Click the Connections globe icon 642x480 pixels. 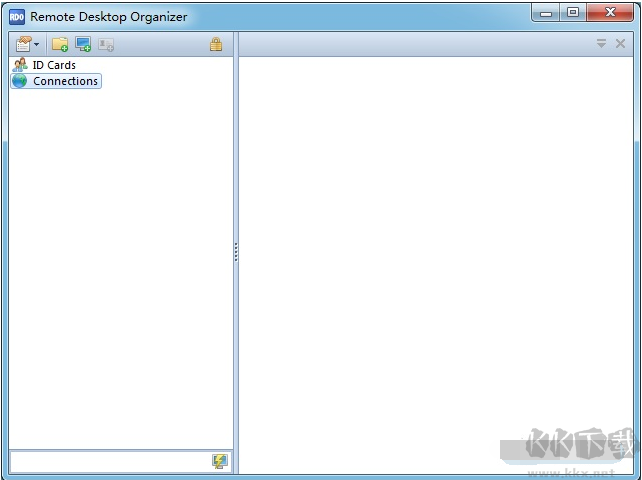coord(19,81)
